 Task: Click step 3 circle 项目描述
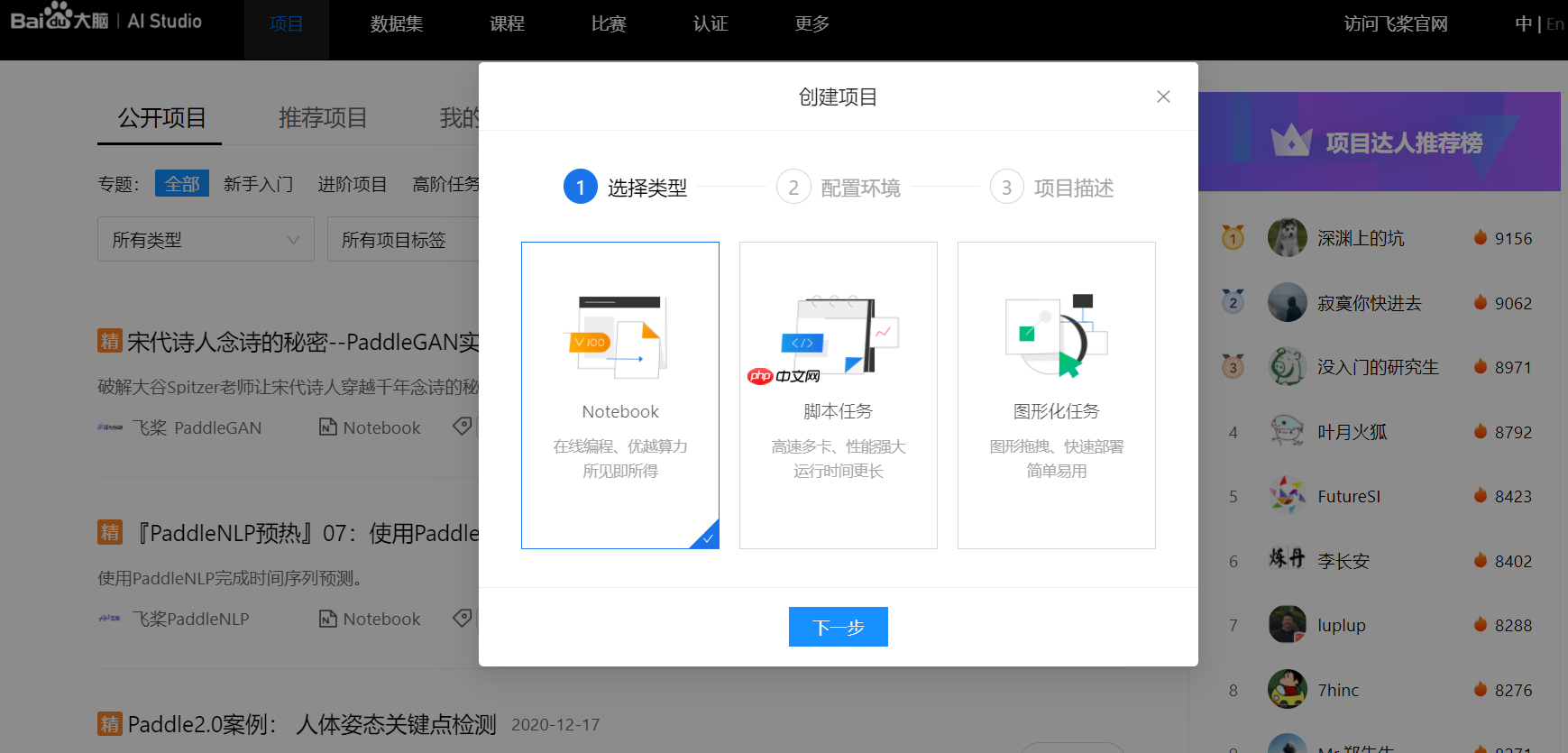1006,187
